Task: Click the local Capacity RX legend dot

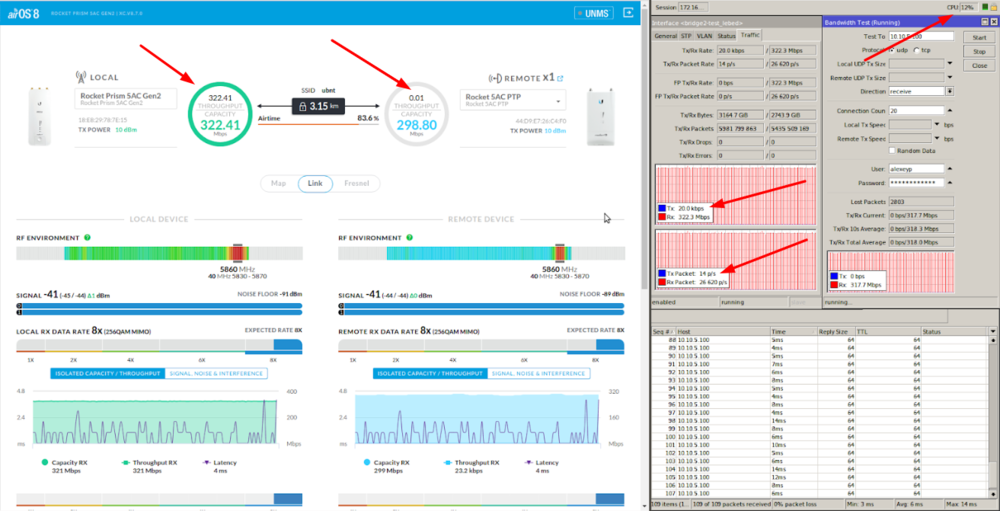Action: tap(45, 463)
